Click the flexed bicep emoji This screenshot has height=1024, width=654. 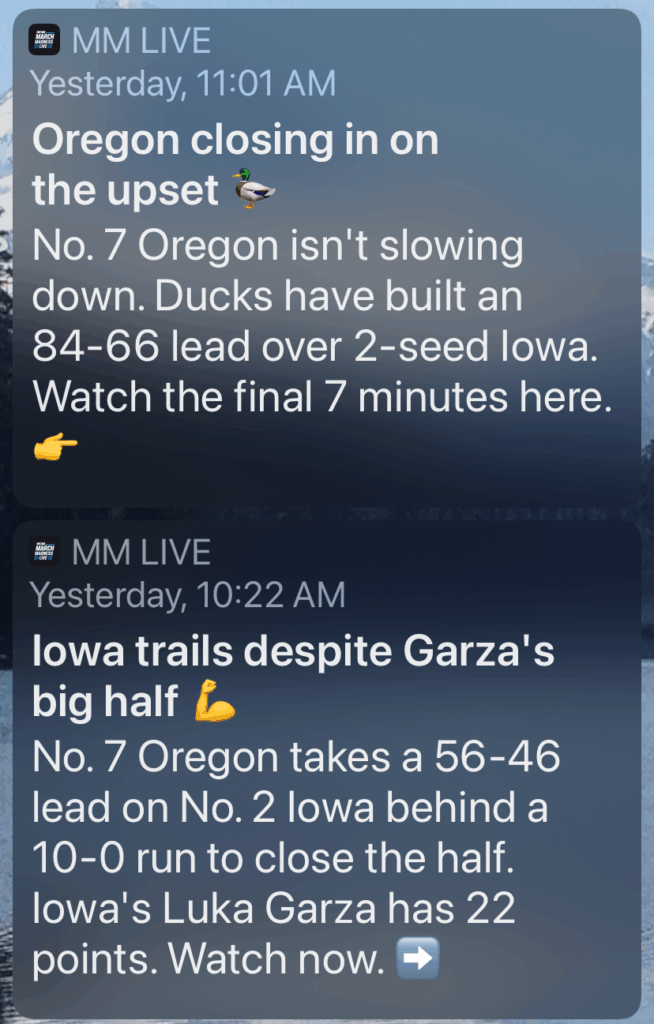(216, 701)
